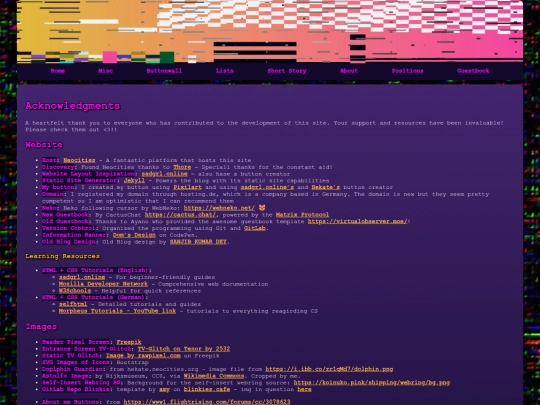The width and height of the screenshot is (540, 405).
Task: Click 'SVG Images of Icons:' label
Action: point(77,362)
